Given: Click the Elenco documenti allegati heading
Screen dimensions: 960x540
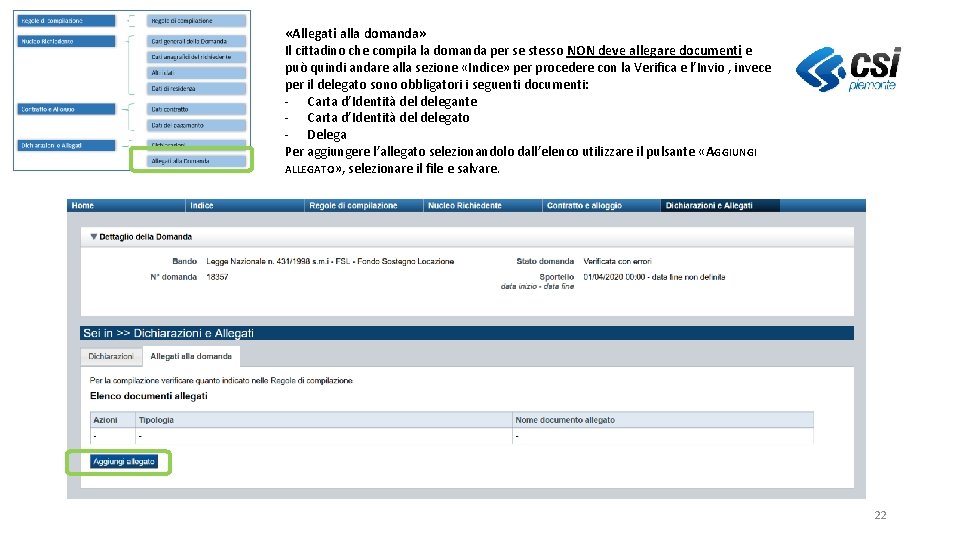Looking at the screenshot, I should click(149, 396).
